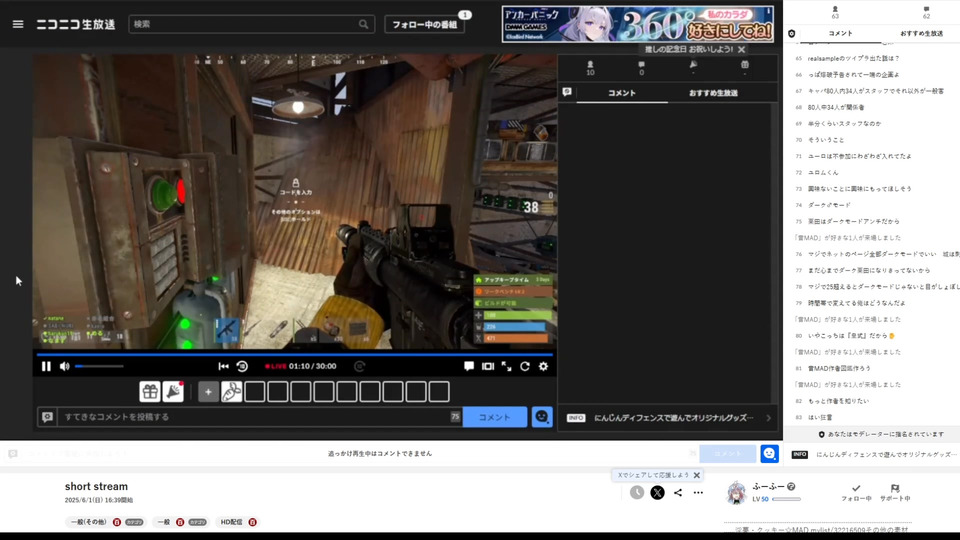Open the emoji picker next to the blue comment button
Image resolution: width=960 pixels, height=540 pixels.
[x=542, y=417]
